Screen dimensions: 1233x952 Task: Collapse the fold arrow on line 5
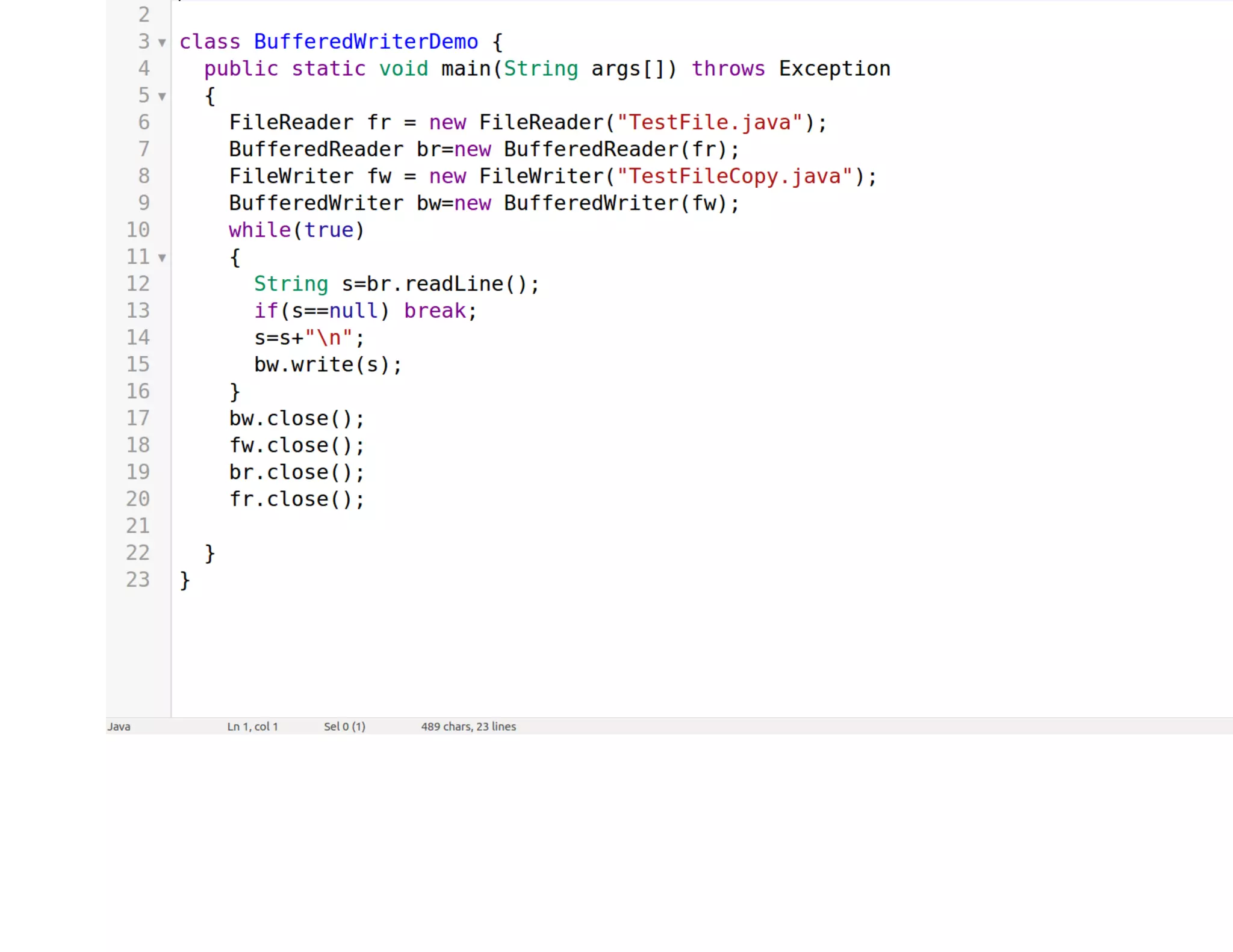tap(162, 96)
